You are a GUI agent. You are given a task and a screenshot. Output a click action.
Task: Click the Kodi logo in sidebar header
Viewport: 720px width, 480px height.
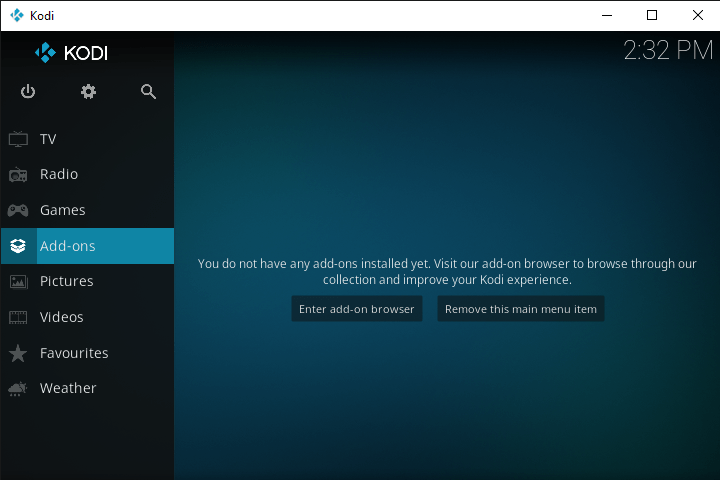coord(71,53)
